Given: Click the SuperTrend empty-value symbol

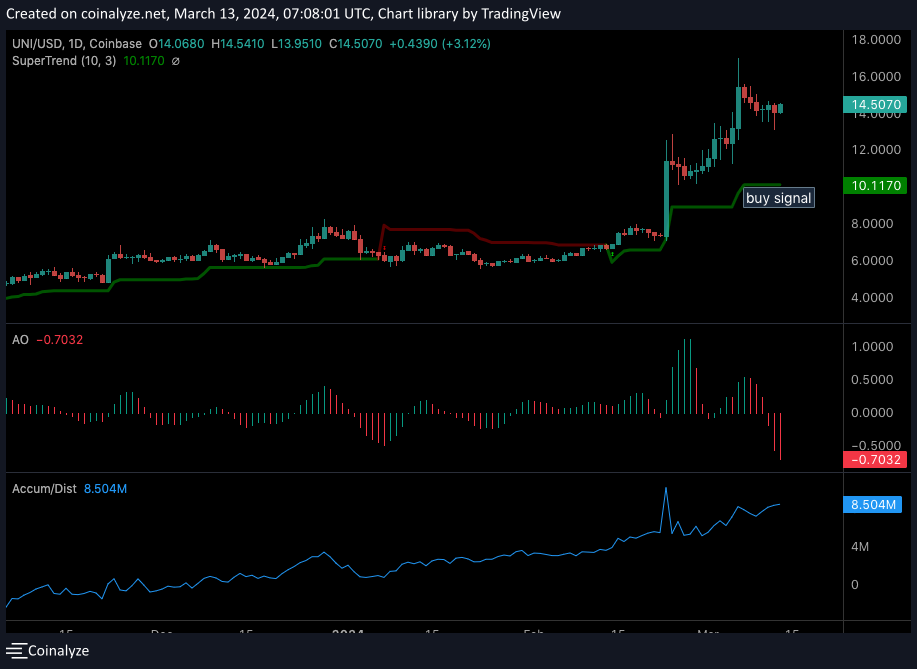Looking at the screenshot, I should tap(176, 61).
